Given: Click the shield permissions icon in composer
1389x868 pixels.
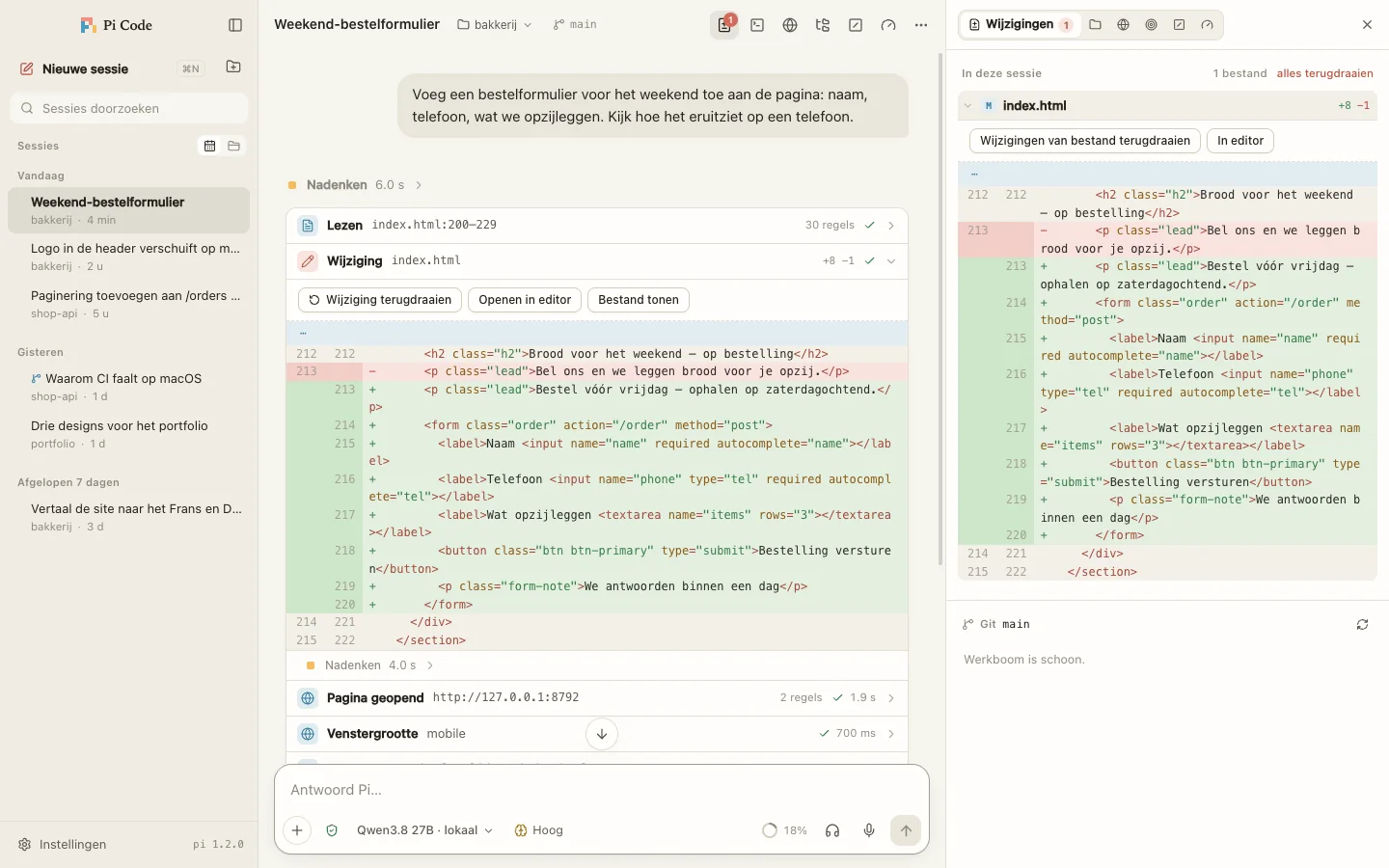Looking at the screenshot, I should point(332,830).
